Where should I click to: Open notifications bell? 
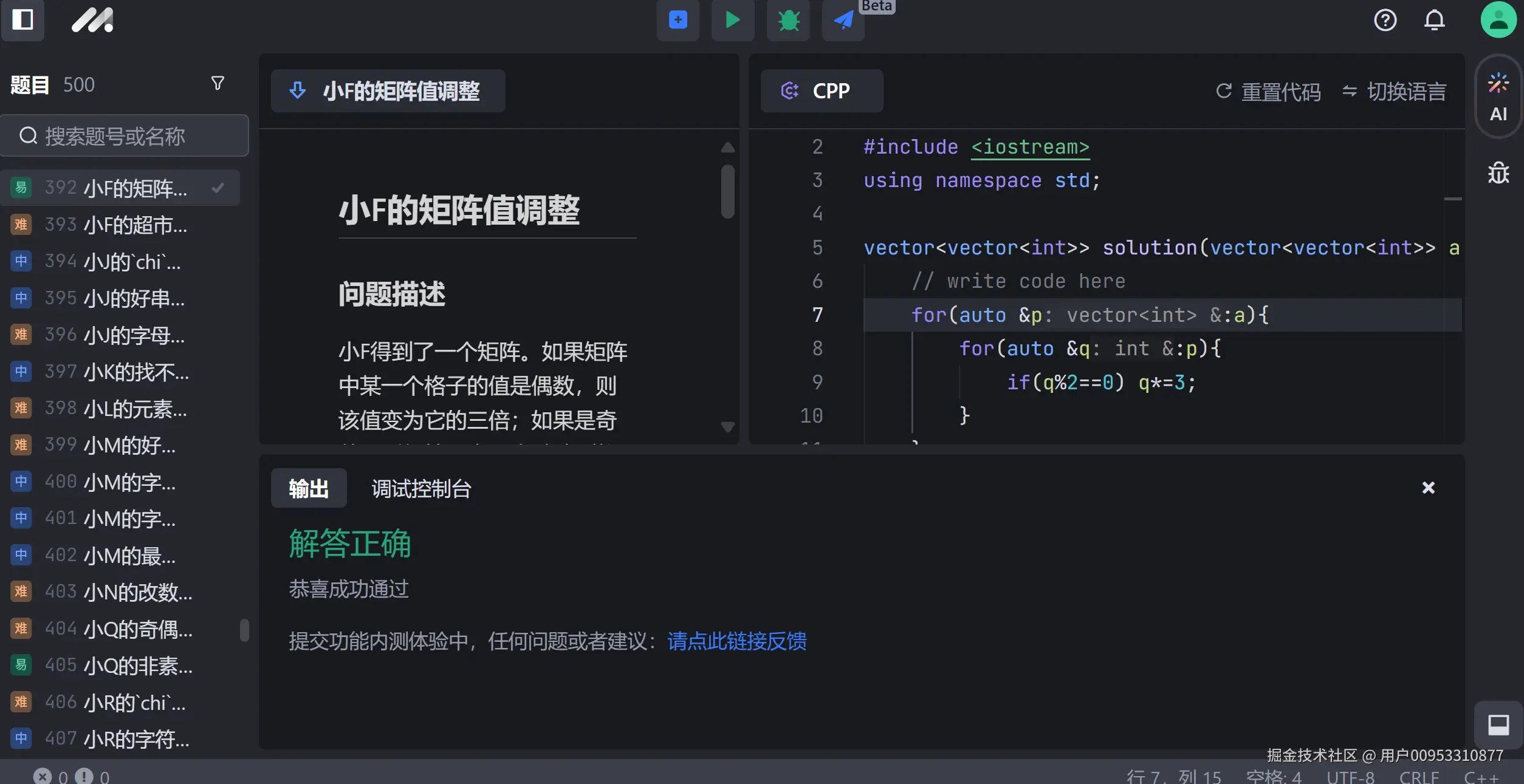pos(1434,20)
